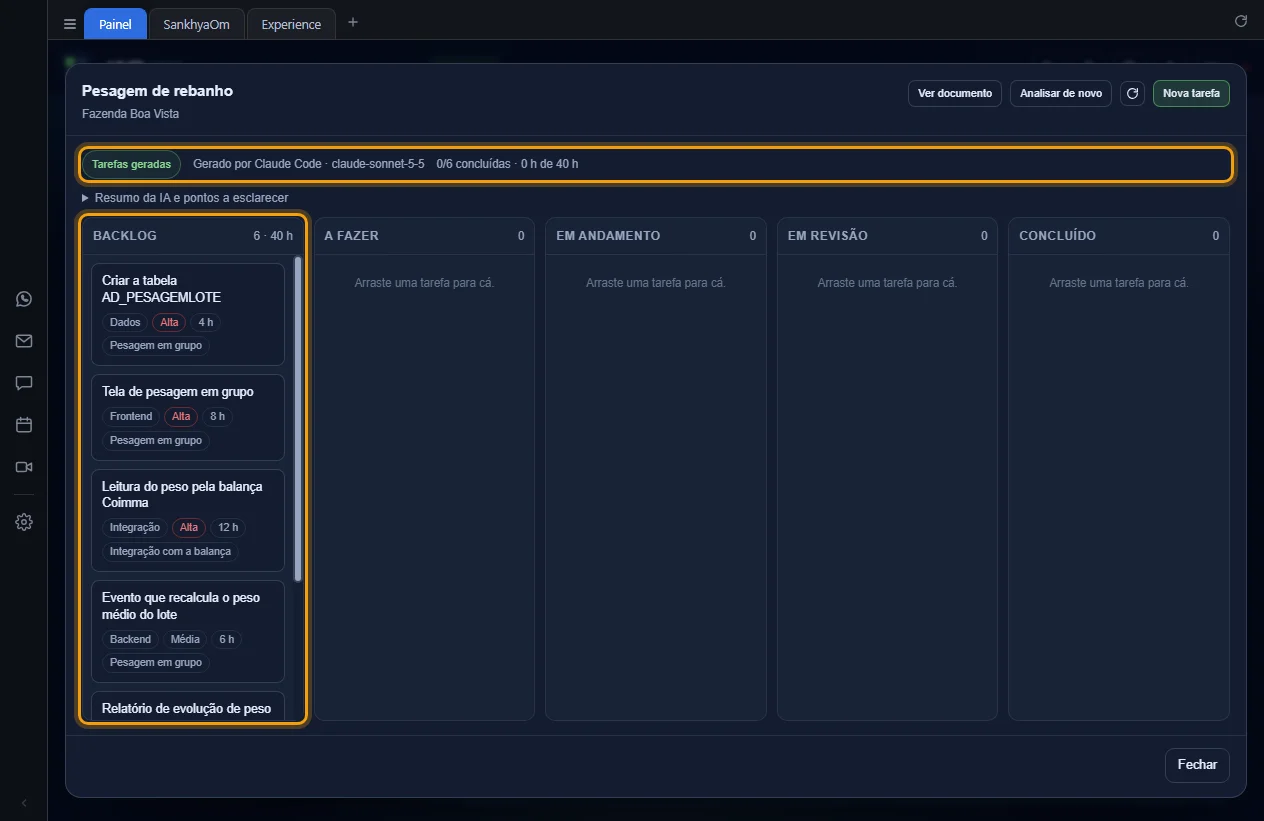
Task: Open the settings gear icon
Action: tap(24, 522)
